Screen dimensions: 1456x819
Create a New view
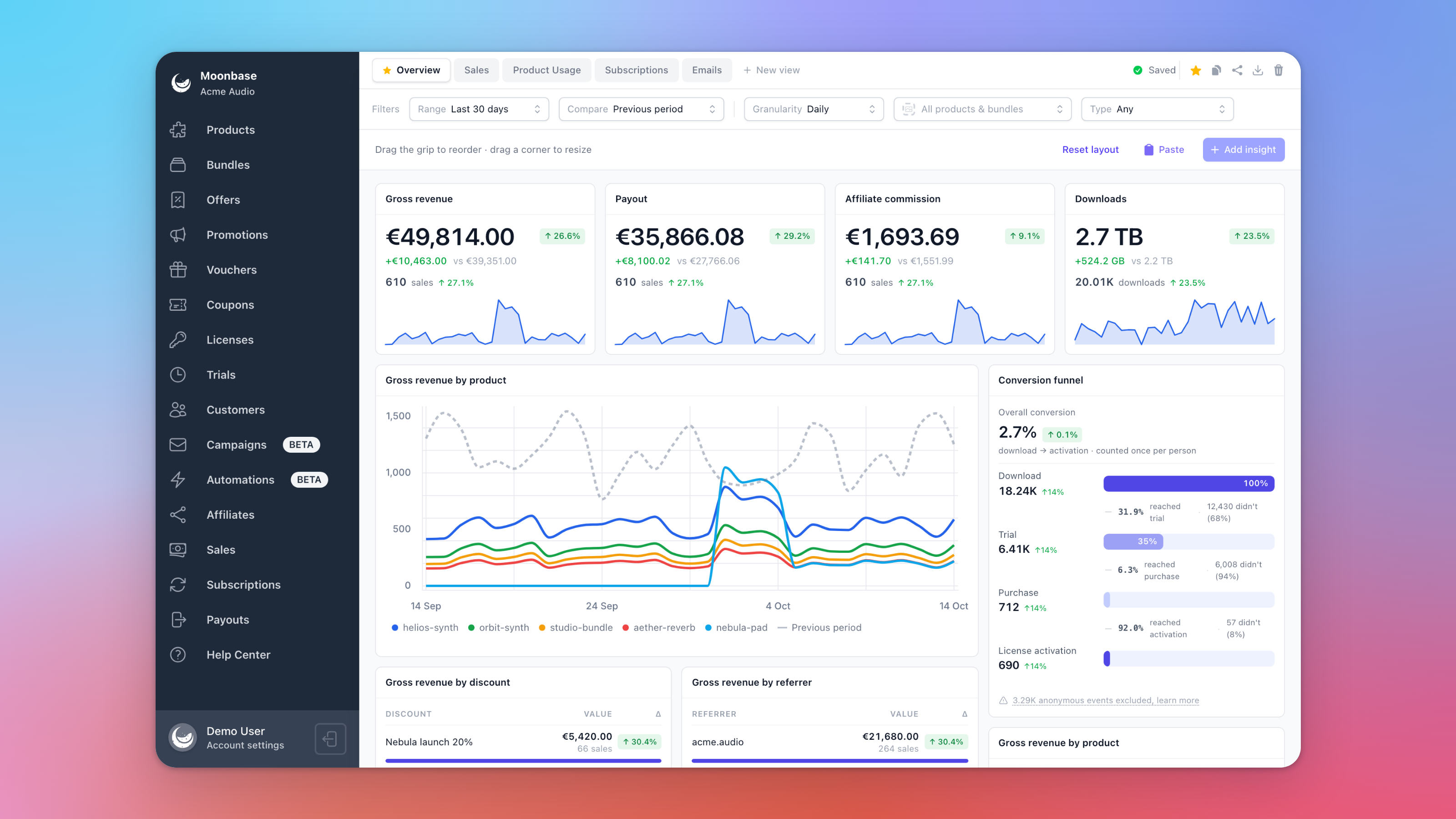(772, 70)
